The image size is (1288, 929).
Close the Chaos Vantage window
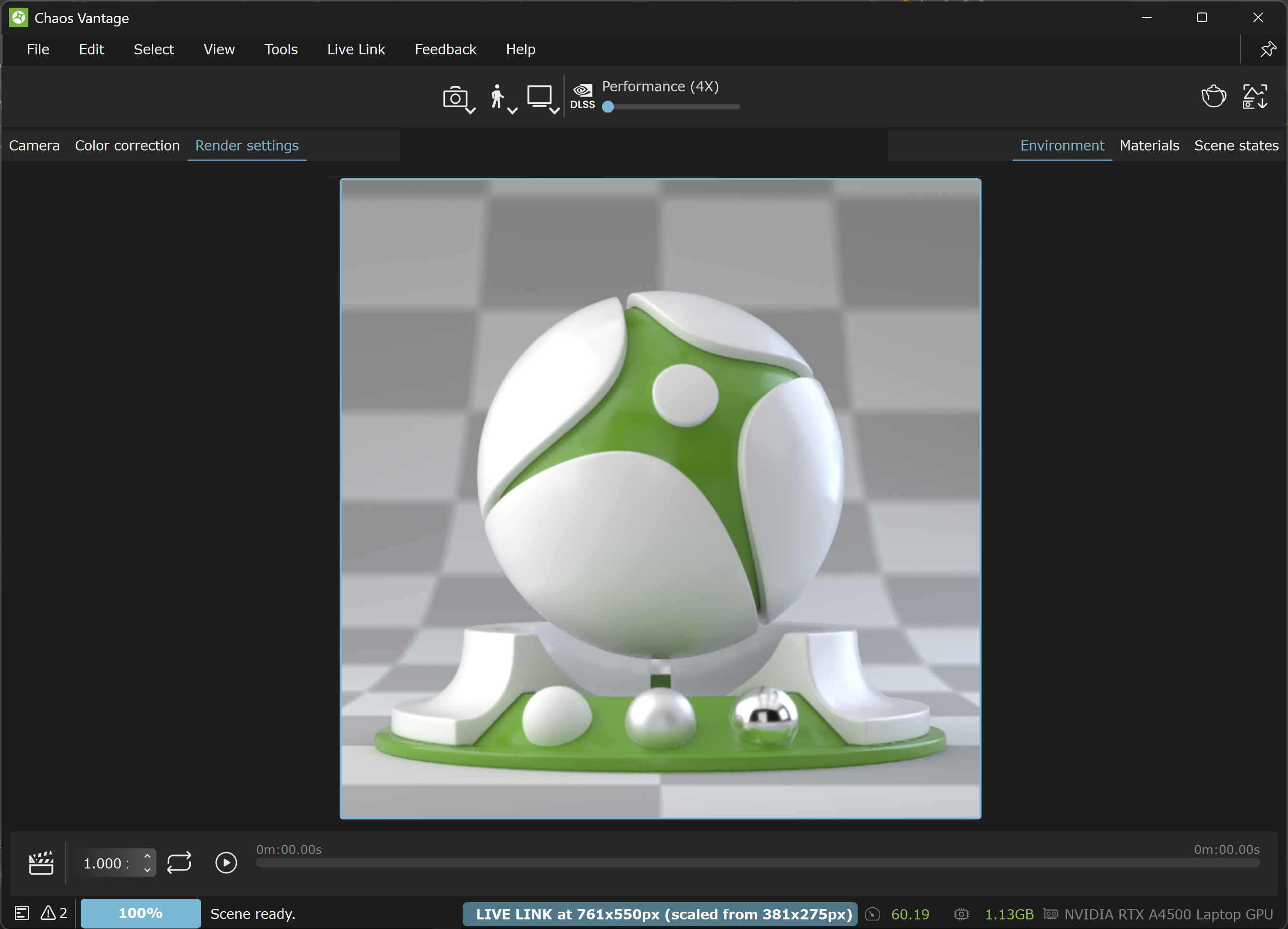(1258, 18)
